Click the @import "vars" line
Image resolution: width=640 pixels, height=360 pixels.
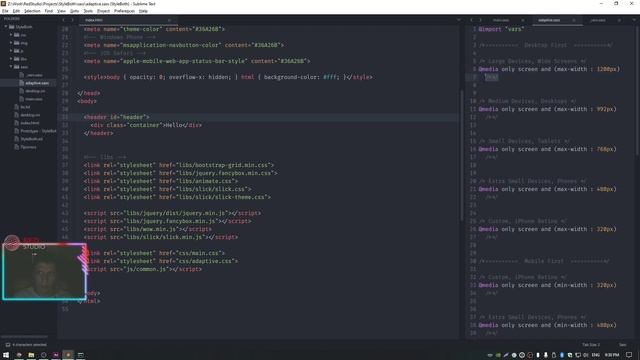click(x=501, y=29)
